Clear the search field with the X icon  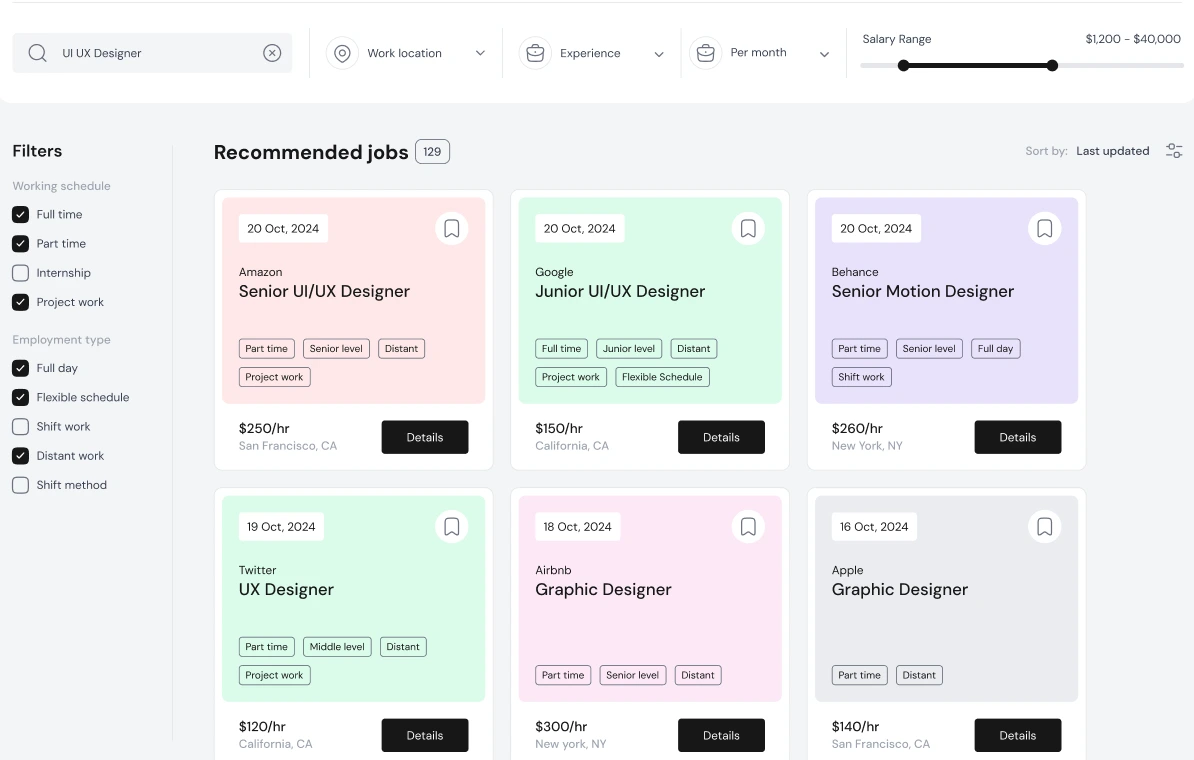272,53
